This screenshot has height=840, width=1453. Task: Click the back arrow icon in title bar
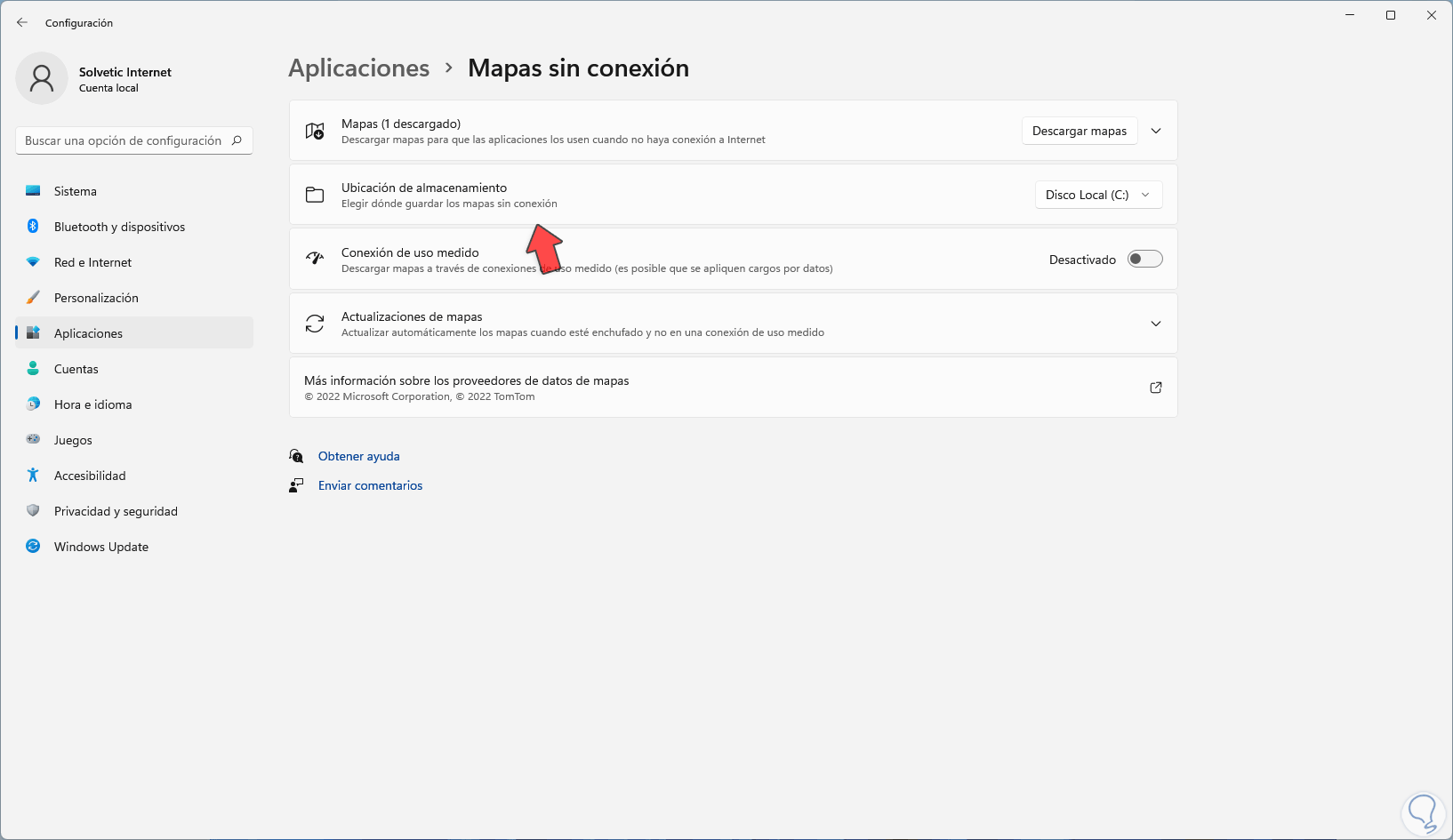(x=22, y=22)
